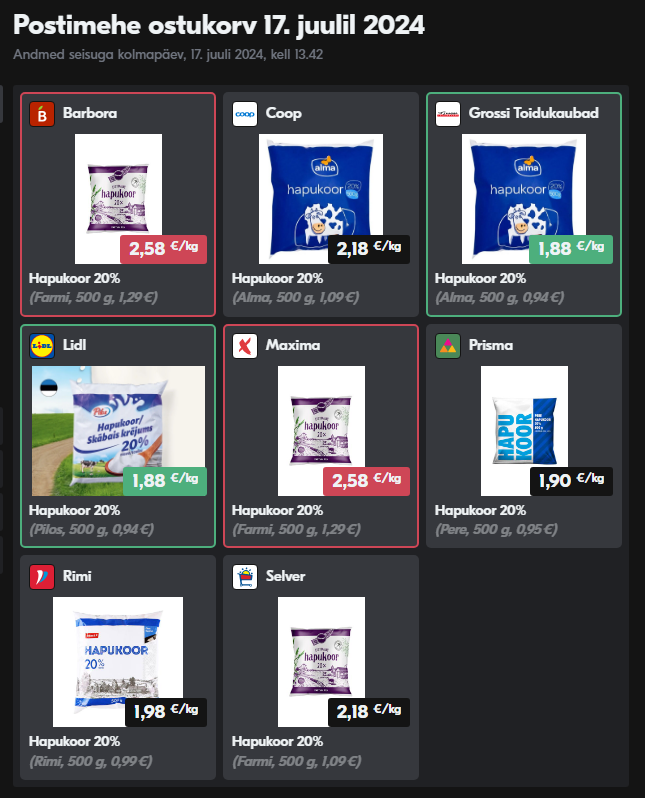Click the Maxima store logo icon

245,346
